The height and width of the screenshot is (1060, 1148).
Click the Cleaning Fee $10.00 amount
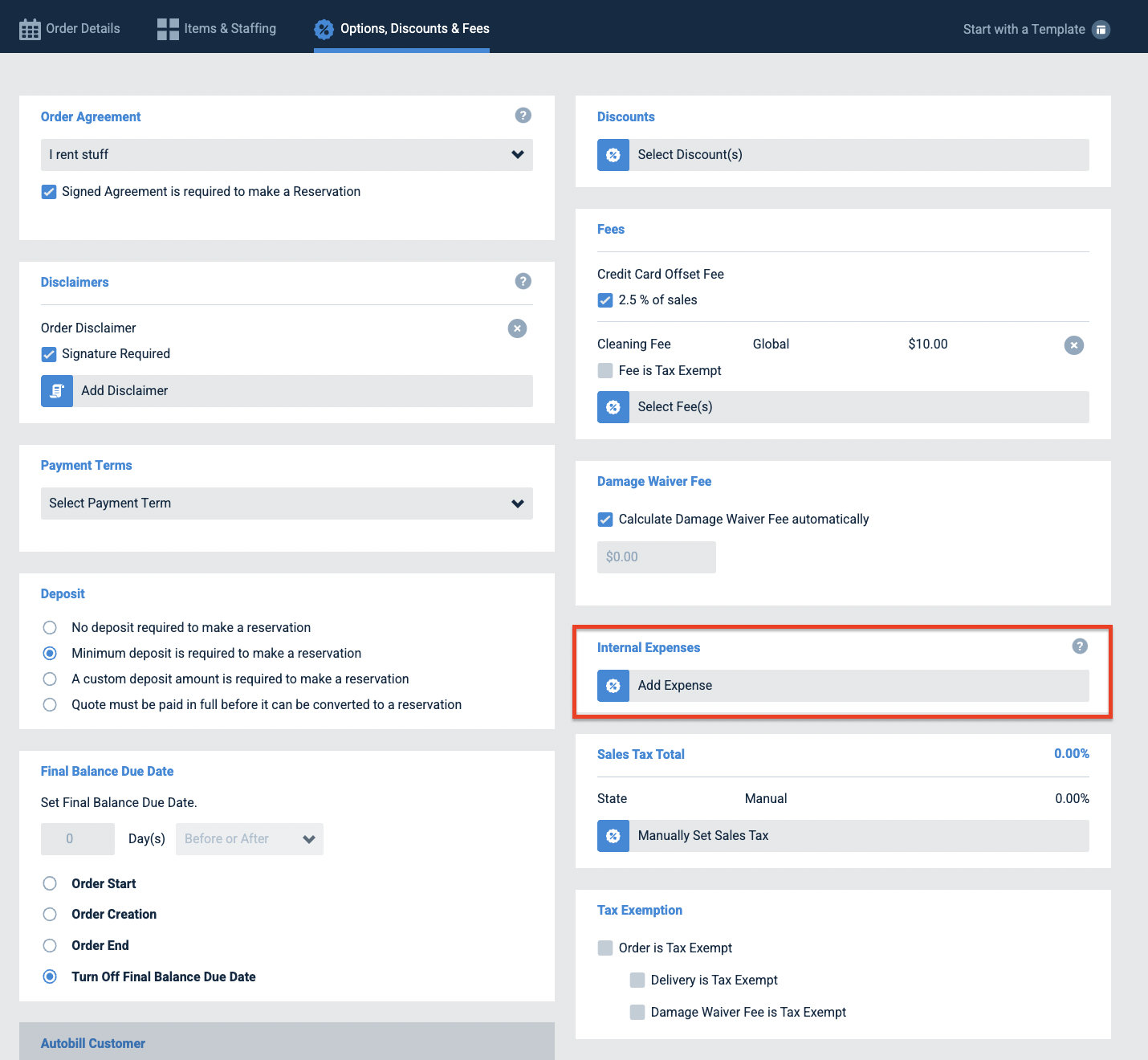928,344
